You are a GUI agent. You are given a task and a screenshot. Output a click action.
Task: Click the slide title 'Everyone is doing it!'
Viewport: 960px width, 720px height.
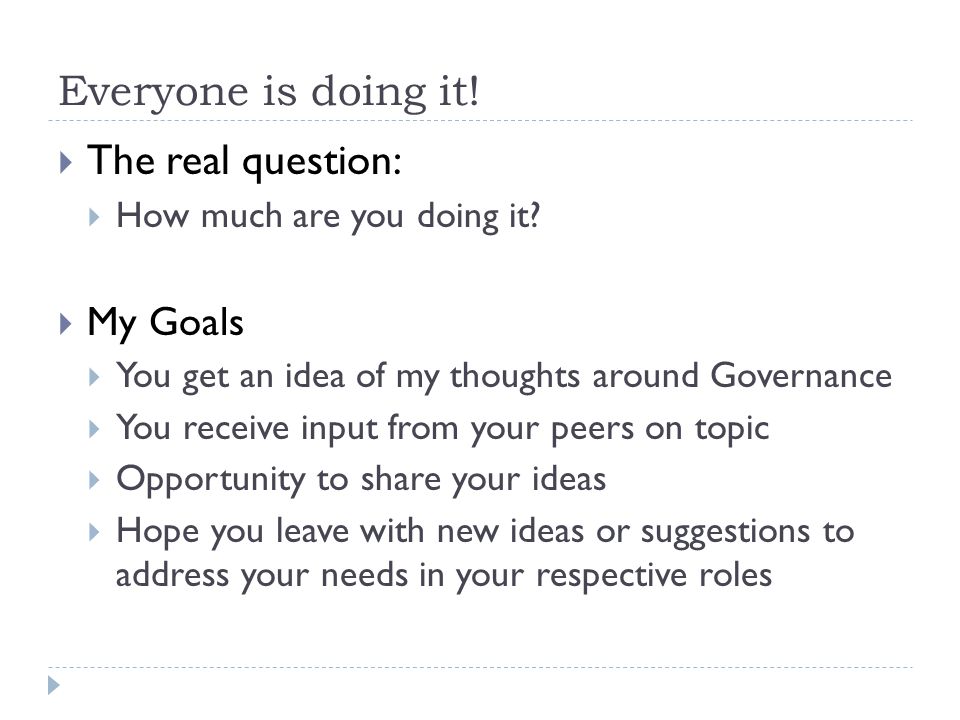[269, 92]
